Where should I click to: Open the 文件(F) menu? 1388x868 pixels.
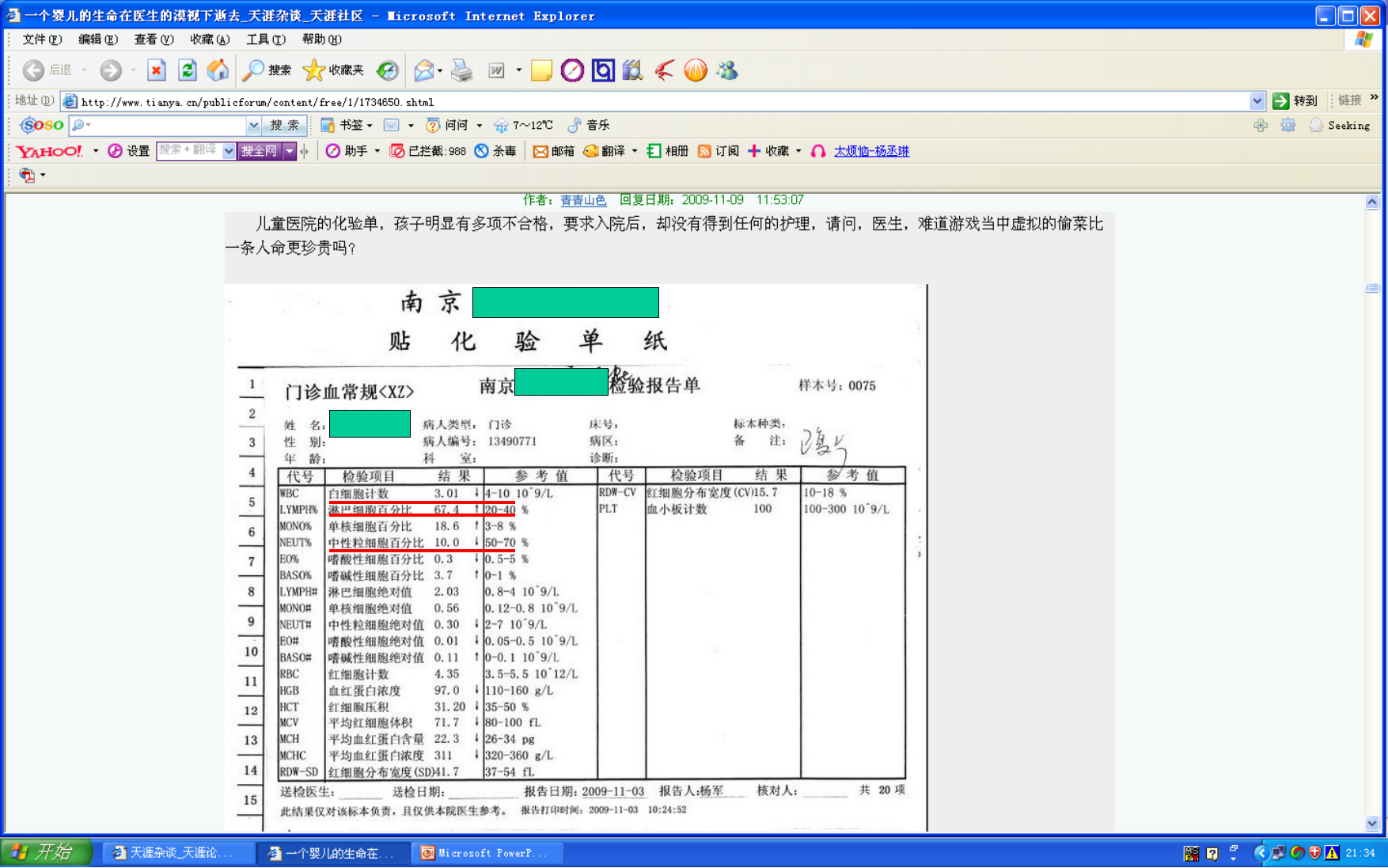click(42, 40)
